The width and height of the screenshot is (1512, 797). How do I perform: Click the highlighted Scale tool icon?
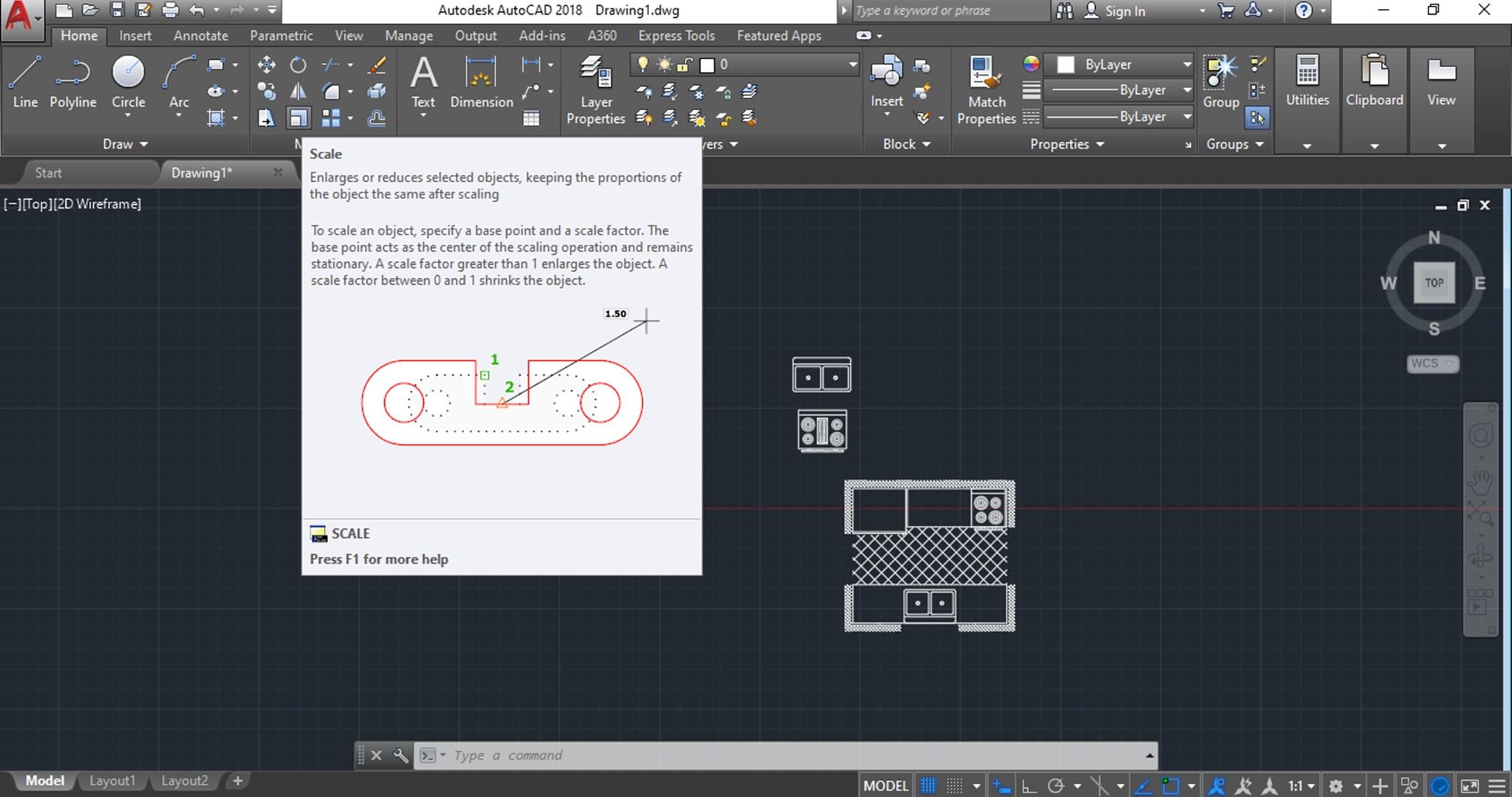pyautogui.click(x=298, y=118)
